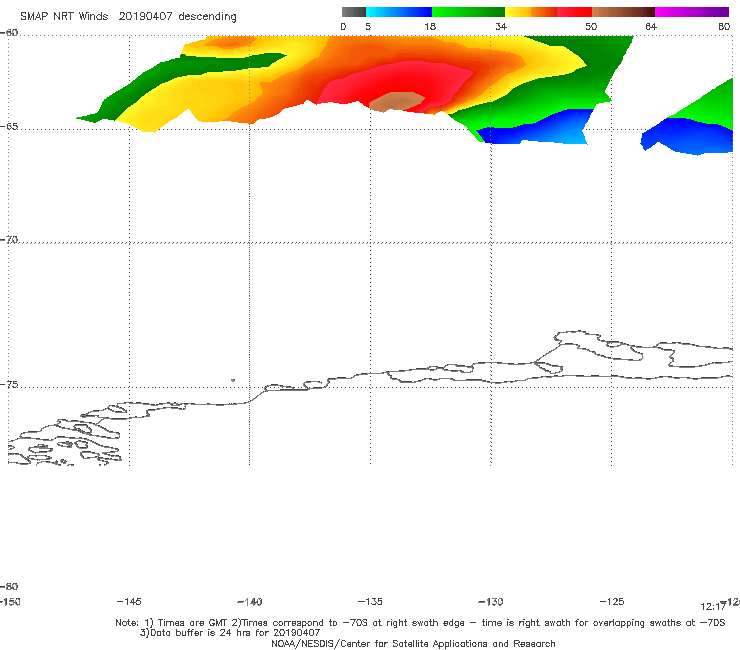Click the green segment of the wind color bar

[x=468, y=12]
